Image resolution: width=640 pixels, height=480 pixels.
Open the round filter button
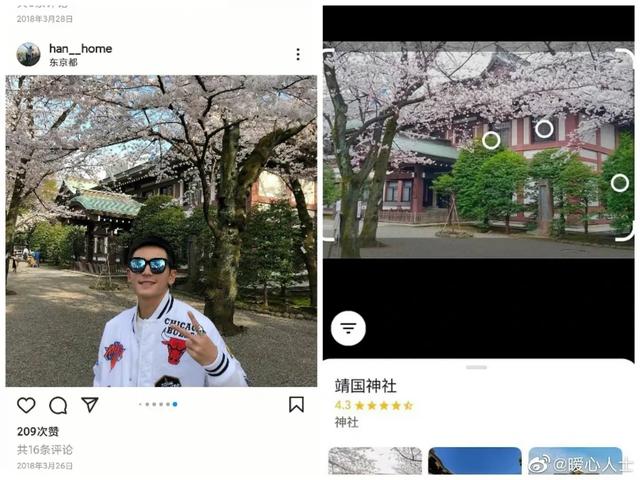pyautogui.click(x=348, y=328)
